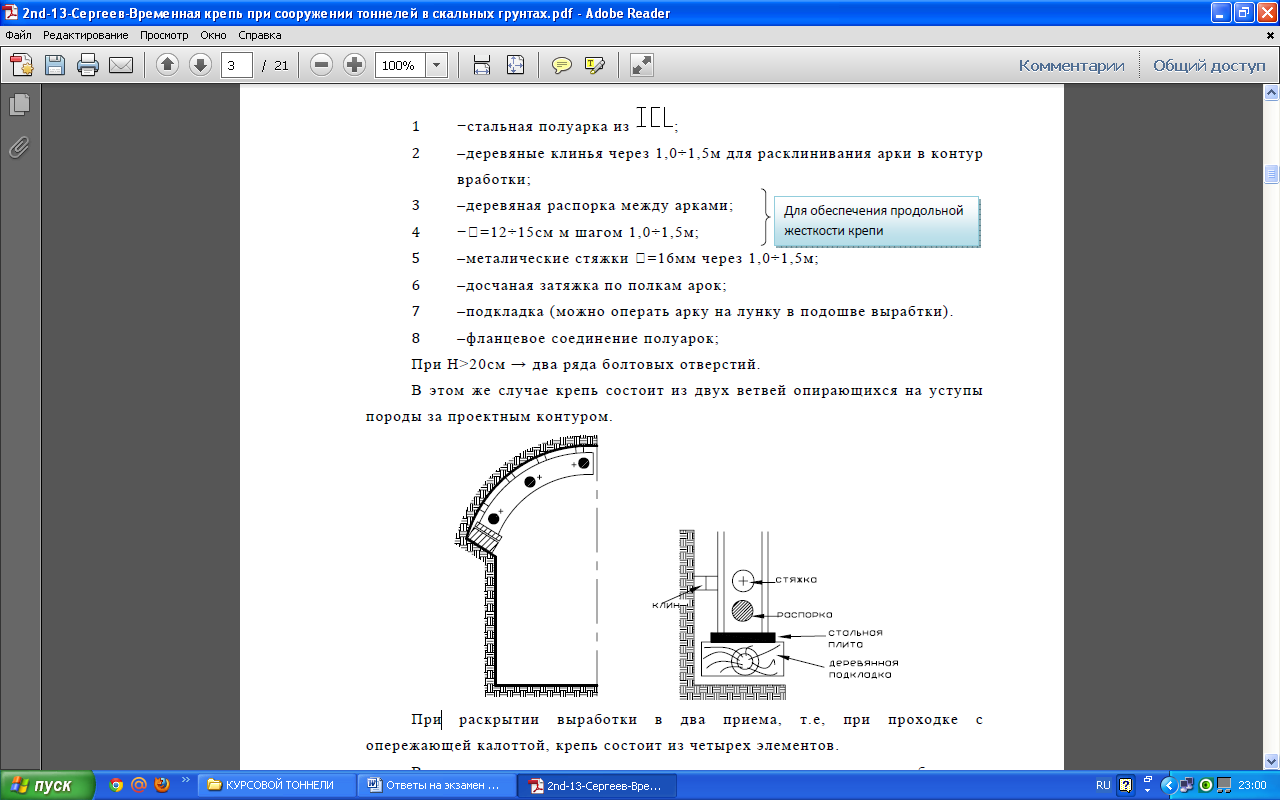Screen dimensions: 1280x800
Task: Click the comment note 'Для обеспечения продольной жесткости'
Action: pos(876,221)
